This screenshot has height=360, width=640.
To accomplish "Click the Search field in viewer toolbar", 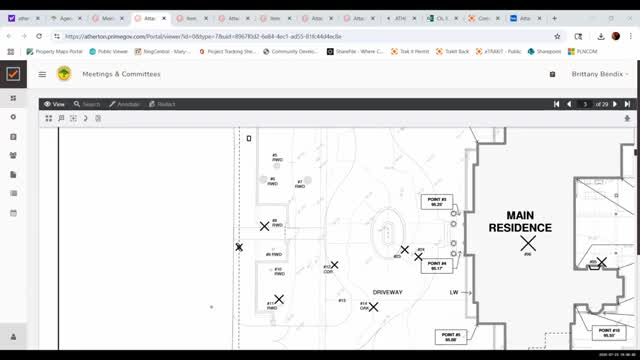I will click(87, 104).
